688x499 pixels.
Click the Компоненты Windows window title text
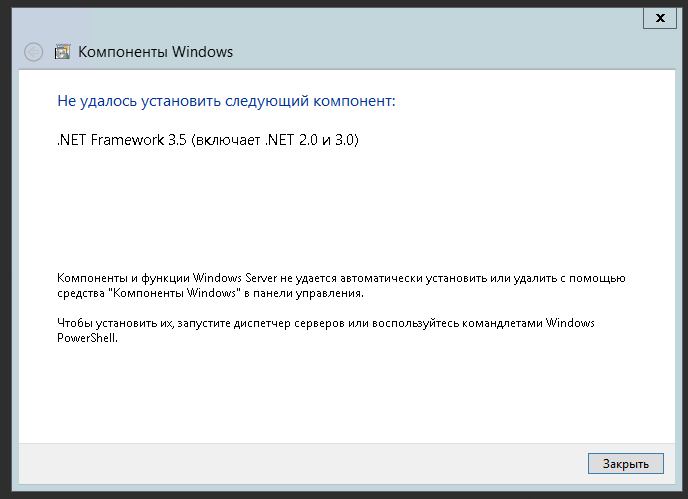click(x=155, y=52)
